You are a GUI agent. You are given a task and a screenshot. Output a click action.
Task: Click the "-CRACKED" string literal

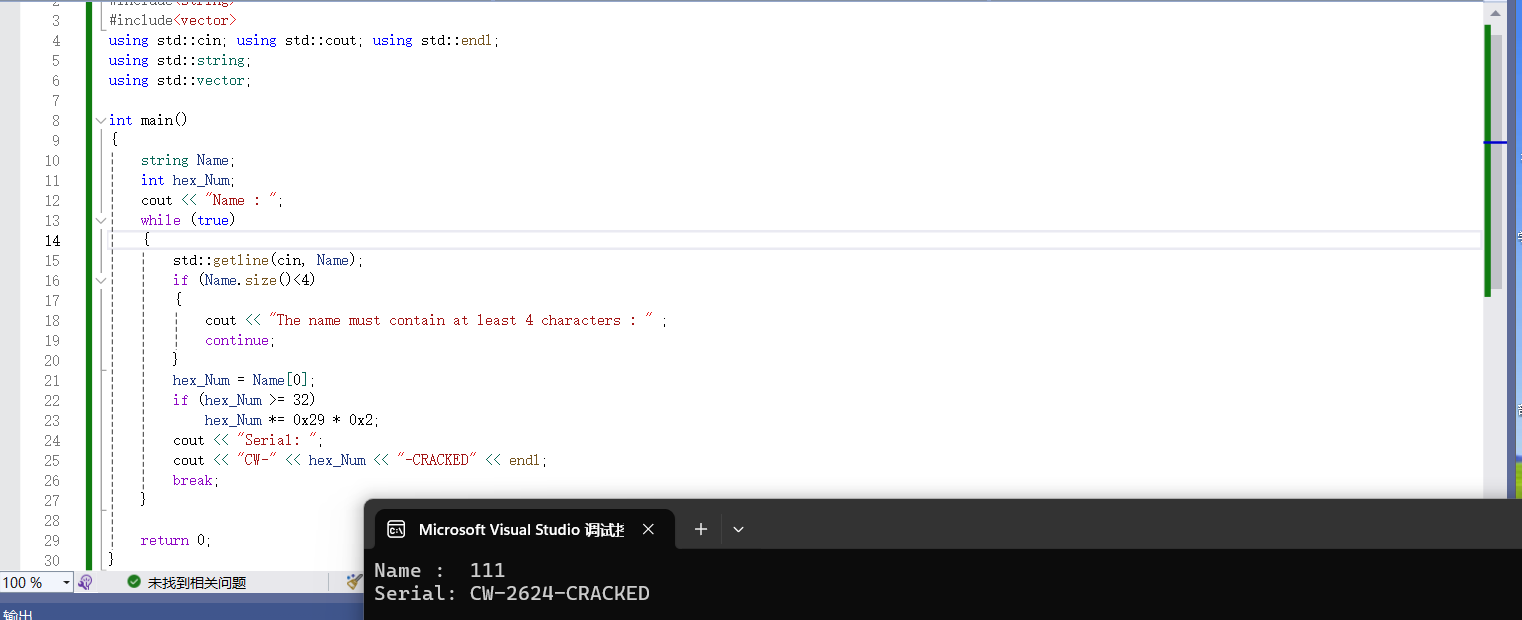point(437,460)
